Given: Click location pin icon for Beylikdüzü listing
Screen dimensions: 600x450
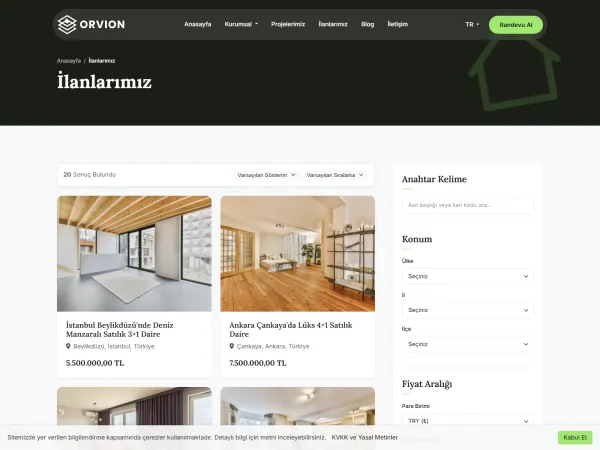Looking at the screenshot, I should pos(68,346).
